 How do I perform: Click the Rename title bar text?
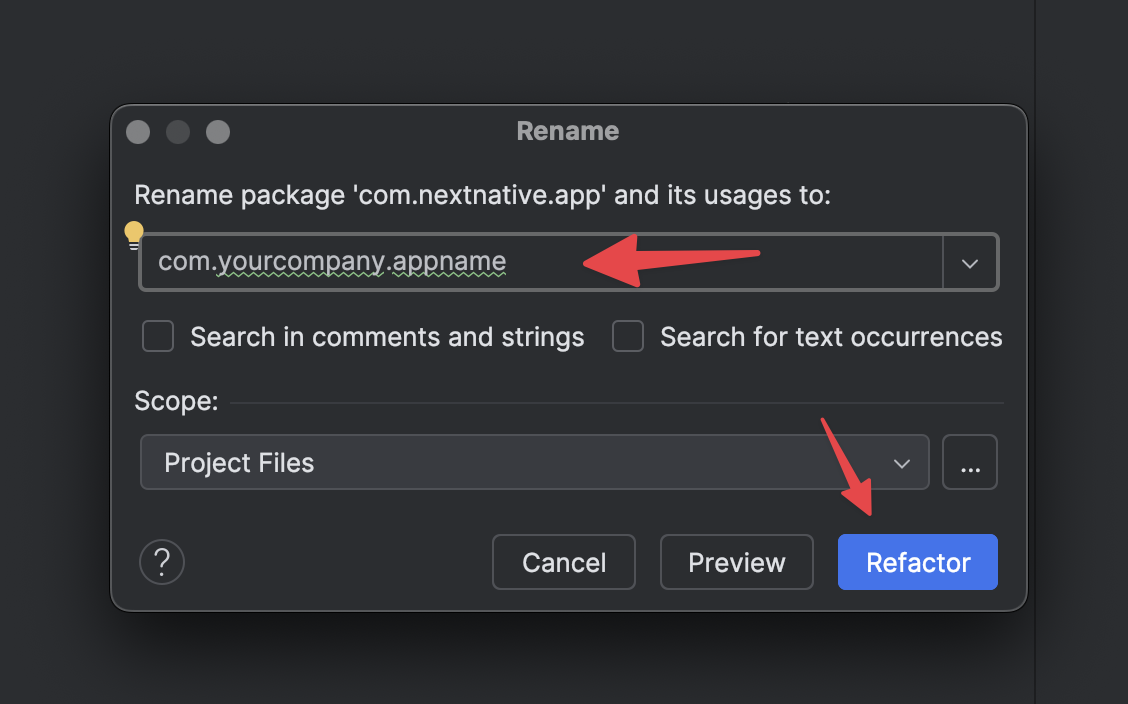pyautogui.click(x=567, y=131)
